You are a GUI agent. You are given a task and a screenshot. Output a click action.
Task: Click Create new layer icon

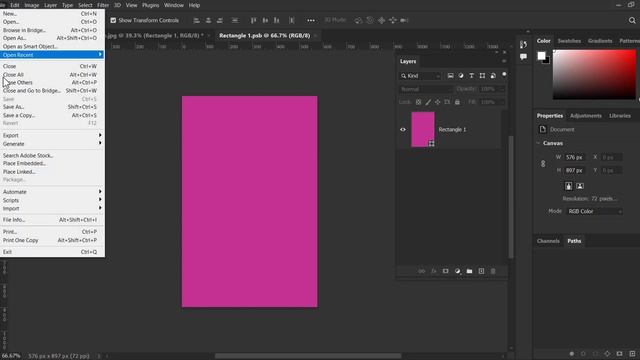(481, 271)
